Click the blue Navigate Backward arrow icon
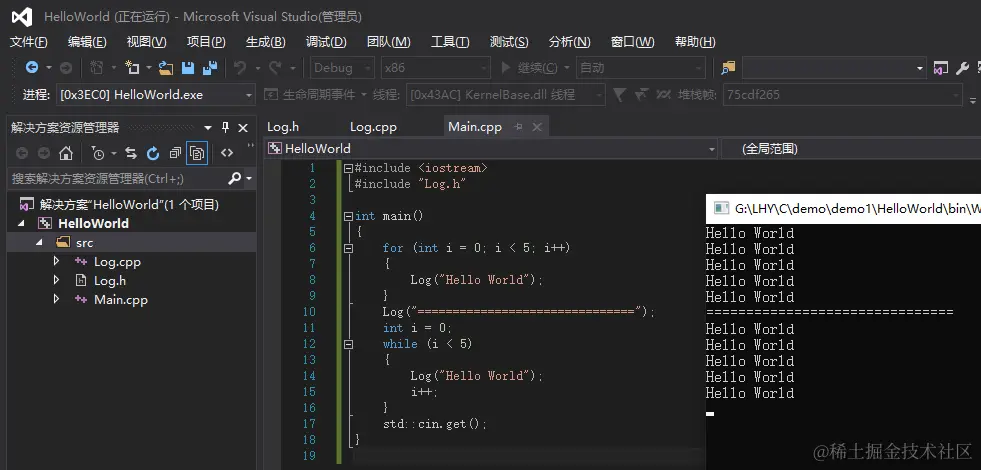Screen dimensions: 981x470 coord(31,68)
